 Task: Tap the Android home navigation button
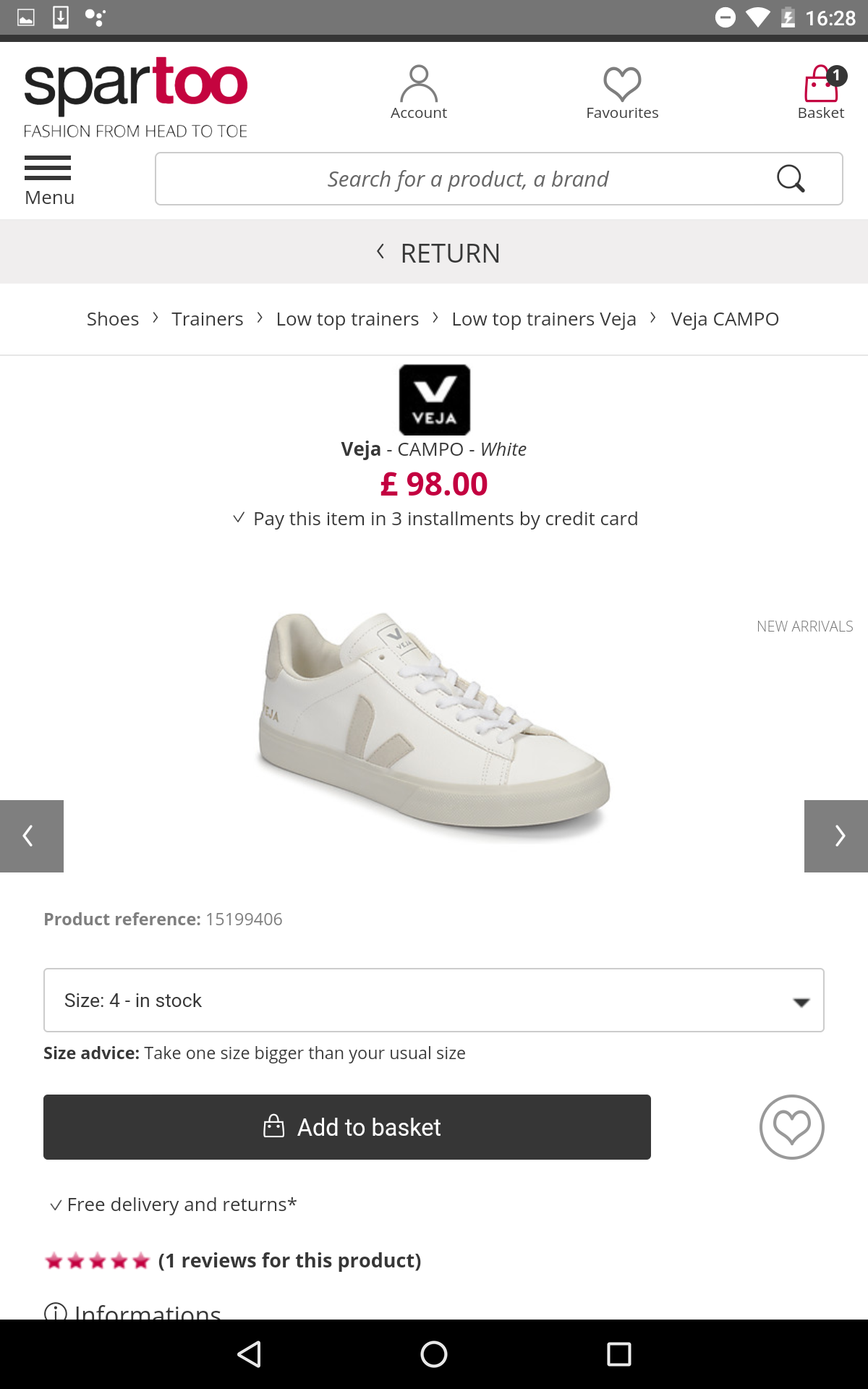[434, 1354]
